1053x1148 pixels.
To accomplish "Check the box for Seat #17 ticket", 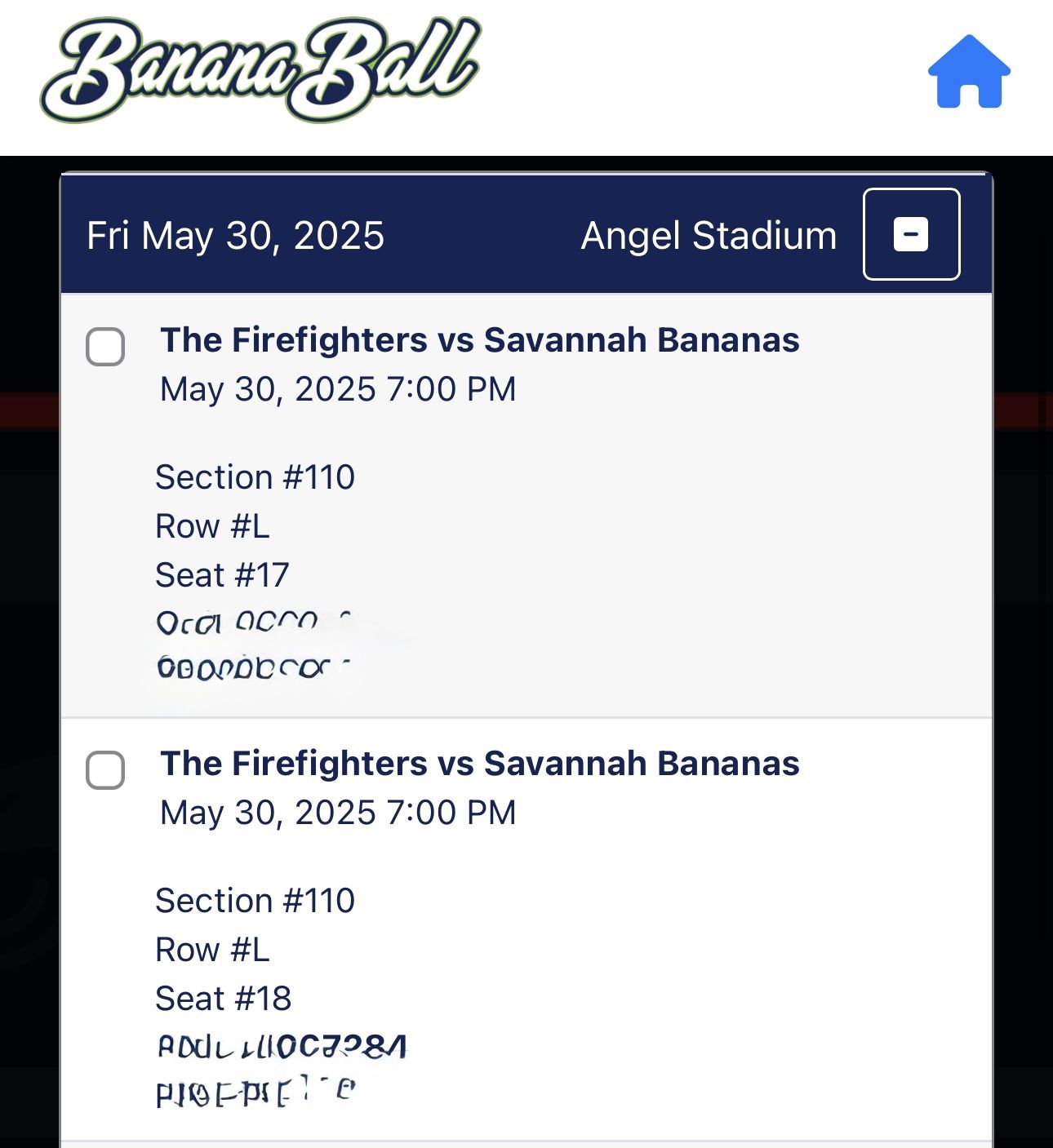I will [x=105, y=347].
